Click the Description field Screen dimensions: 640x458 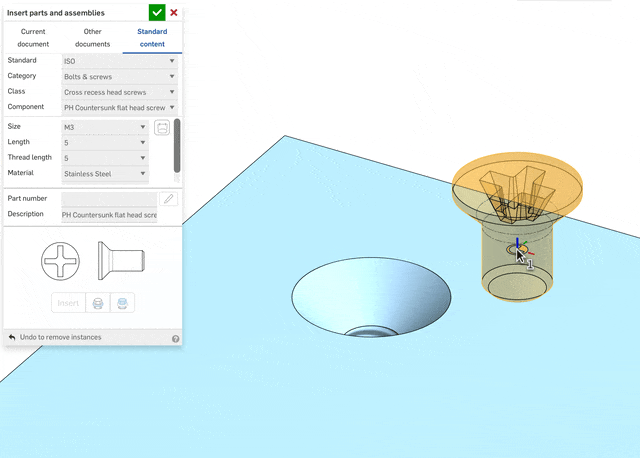pyautogui.click(x=109, y=215)
